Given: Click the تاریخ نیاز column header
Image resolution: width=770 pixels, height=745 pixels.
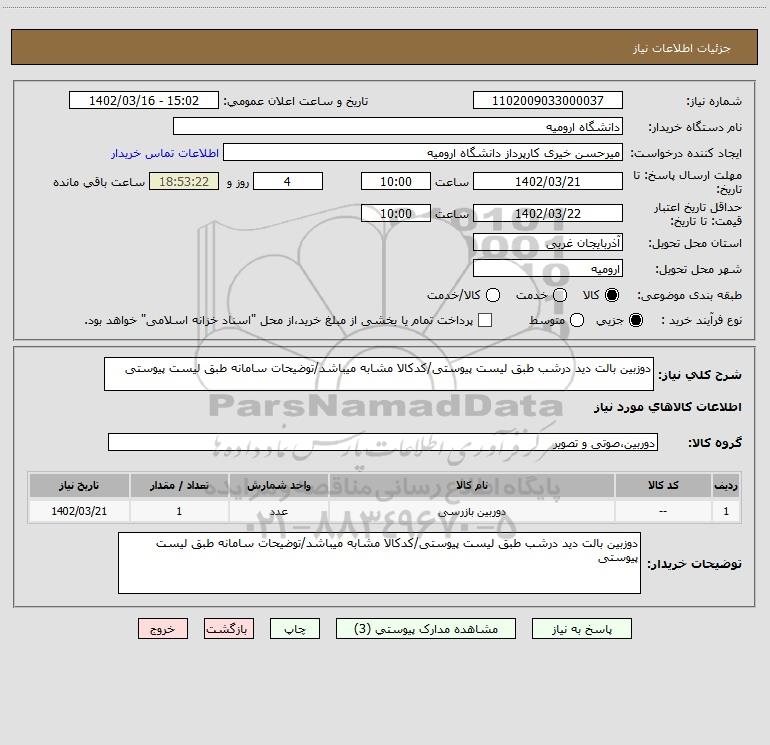Looking at the screenshot, I should coord(79,485).
